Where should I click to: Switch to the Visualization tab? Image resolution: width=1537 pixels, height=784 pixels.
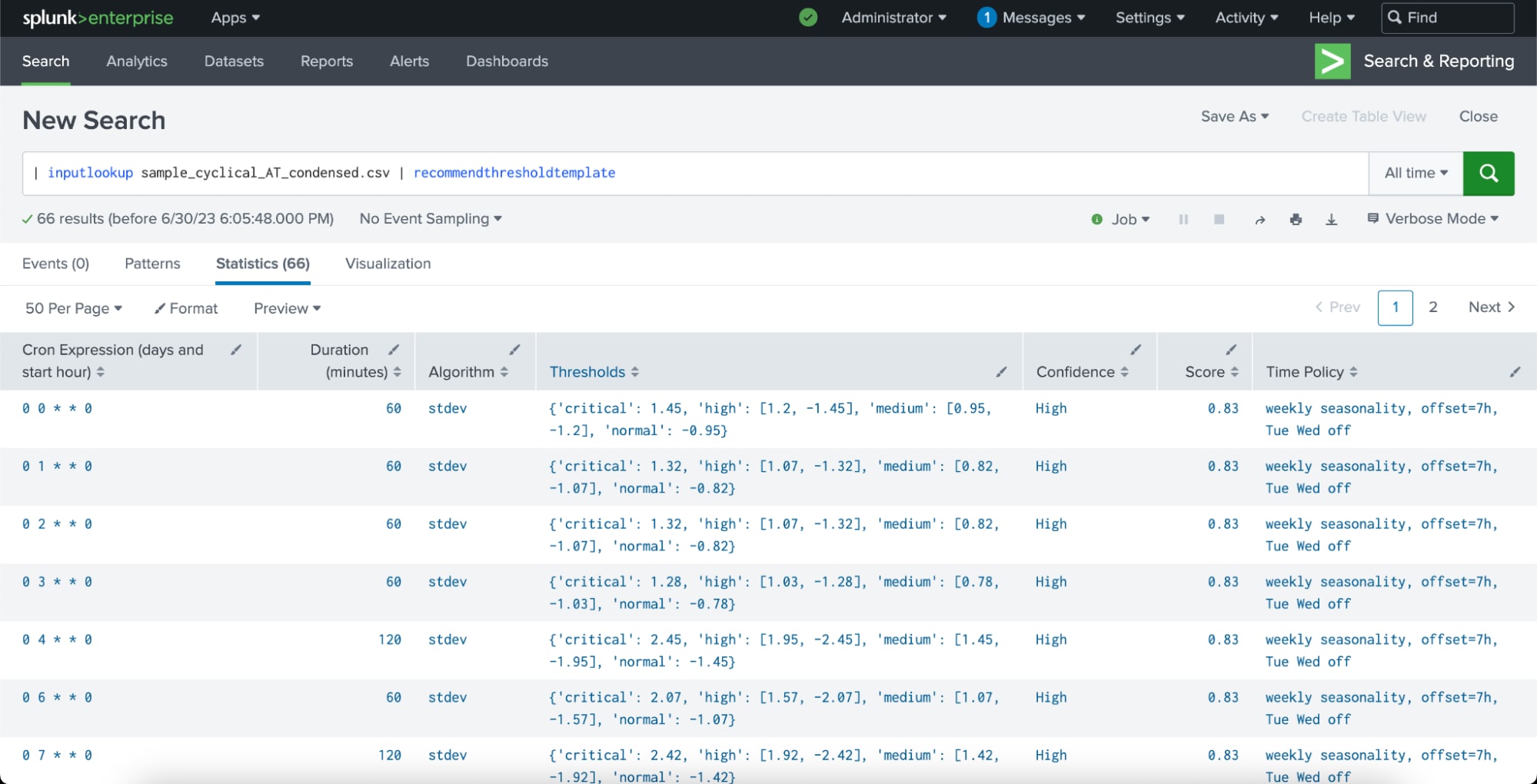[388, 264]
